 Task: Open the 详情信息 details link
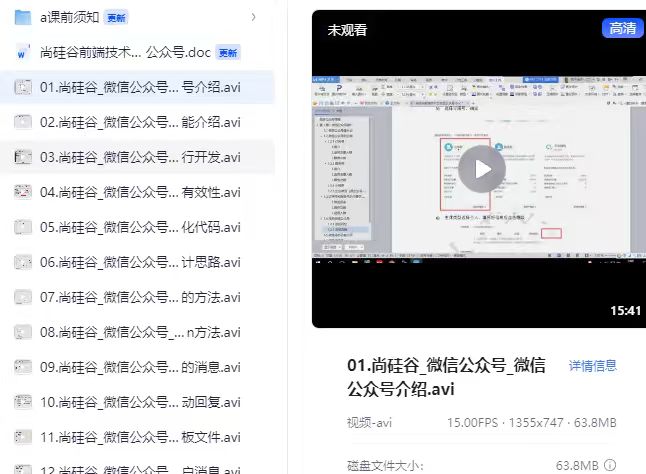(x=592, y=365)
